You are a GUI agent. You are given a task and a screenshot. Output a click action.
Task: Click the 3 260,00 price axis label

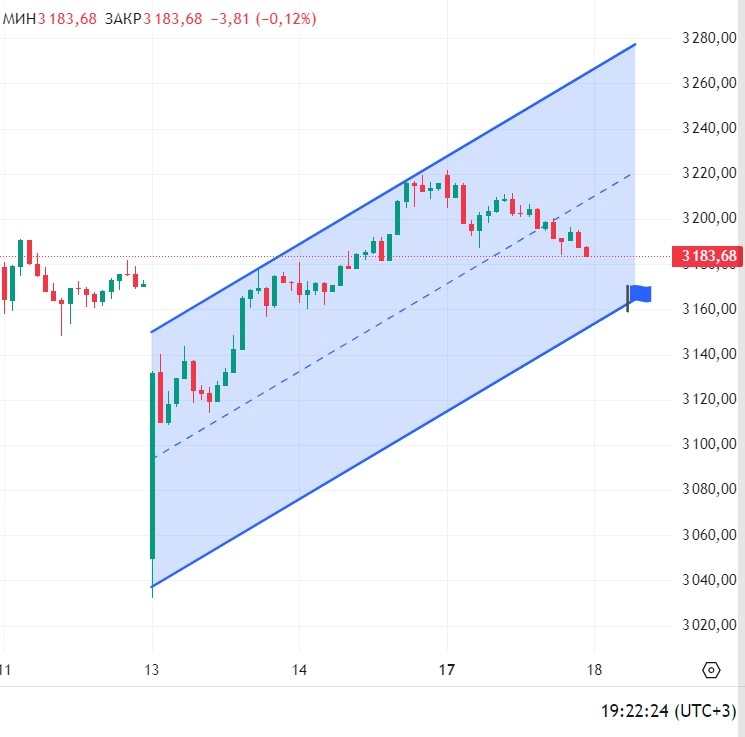coord(709,83)
